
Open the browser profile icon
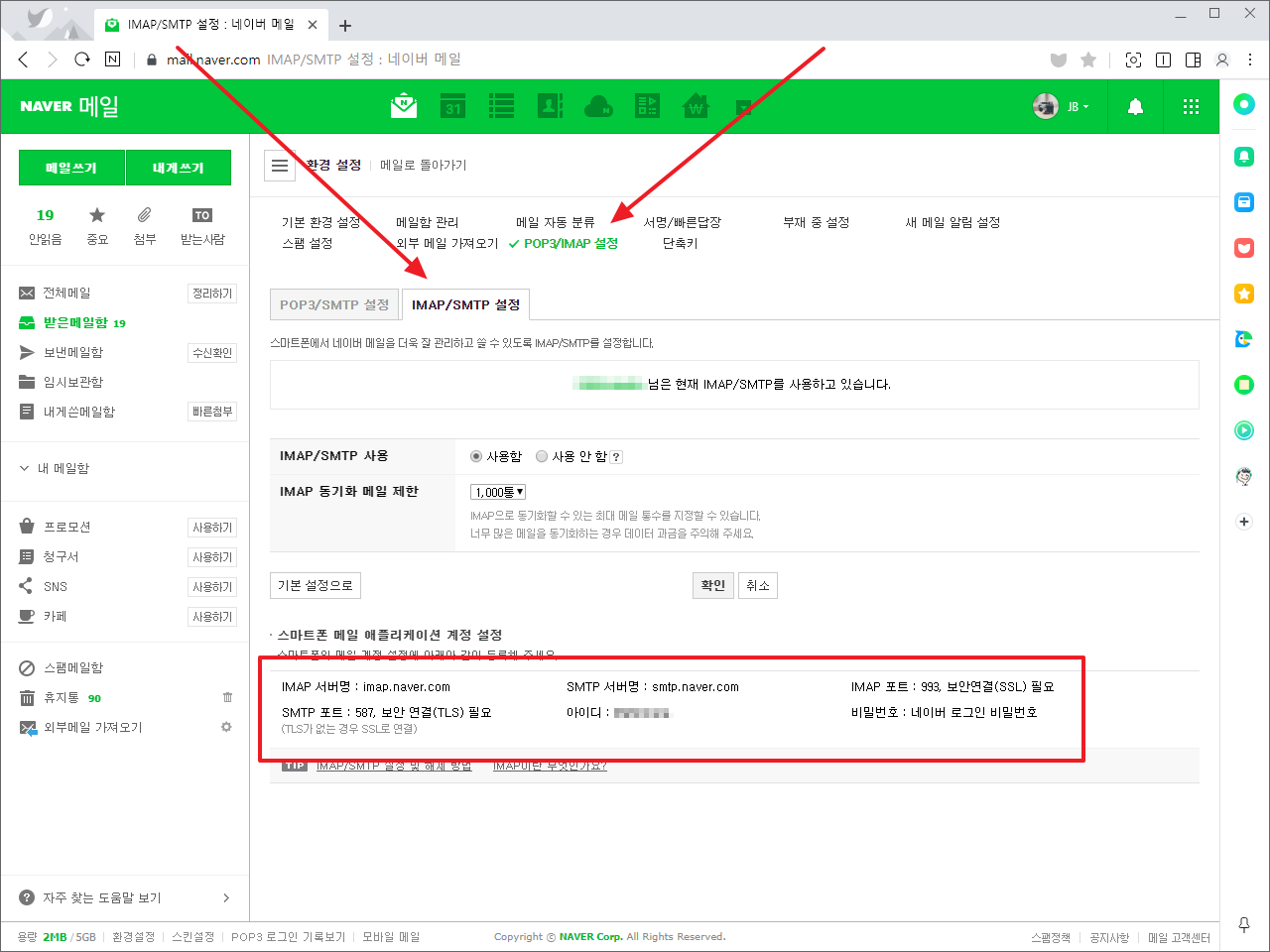(x=1222, y=59)
